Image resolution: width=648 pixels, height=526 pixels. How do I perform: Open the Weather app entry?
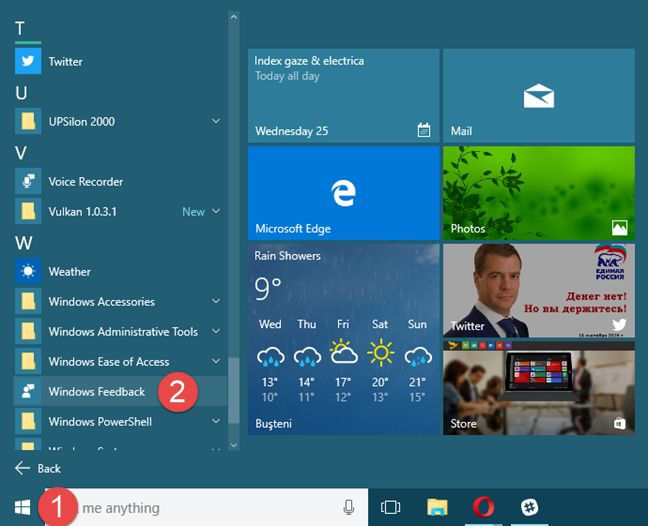pos(69,272)
